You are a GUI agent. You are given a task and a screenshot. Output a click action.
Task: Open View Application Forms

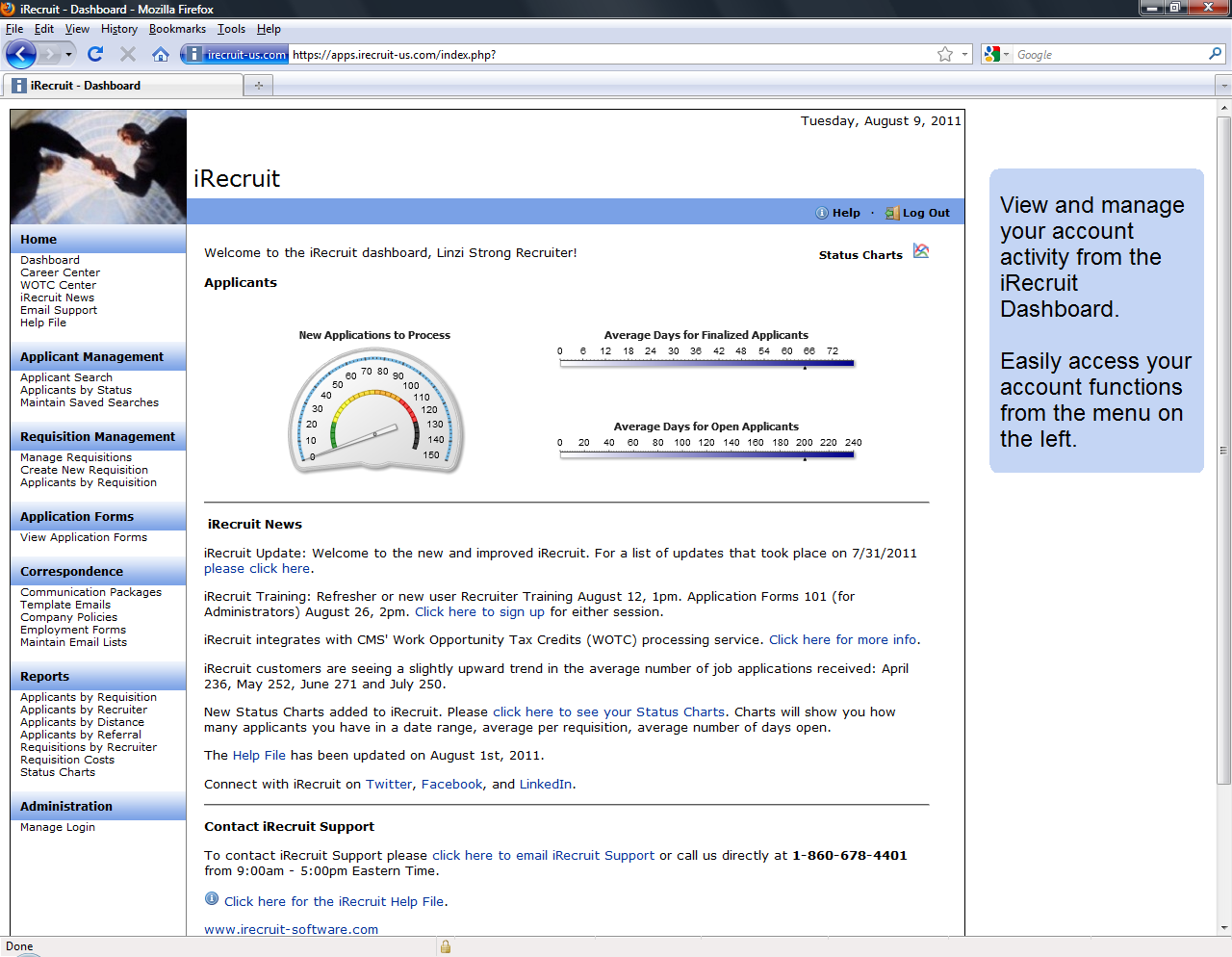(84, 537)
